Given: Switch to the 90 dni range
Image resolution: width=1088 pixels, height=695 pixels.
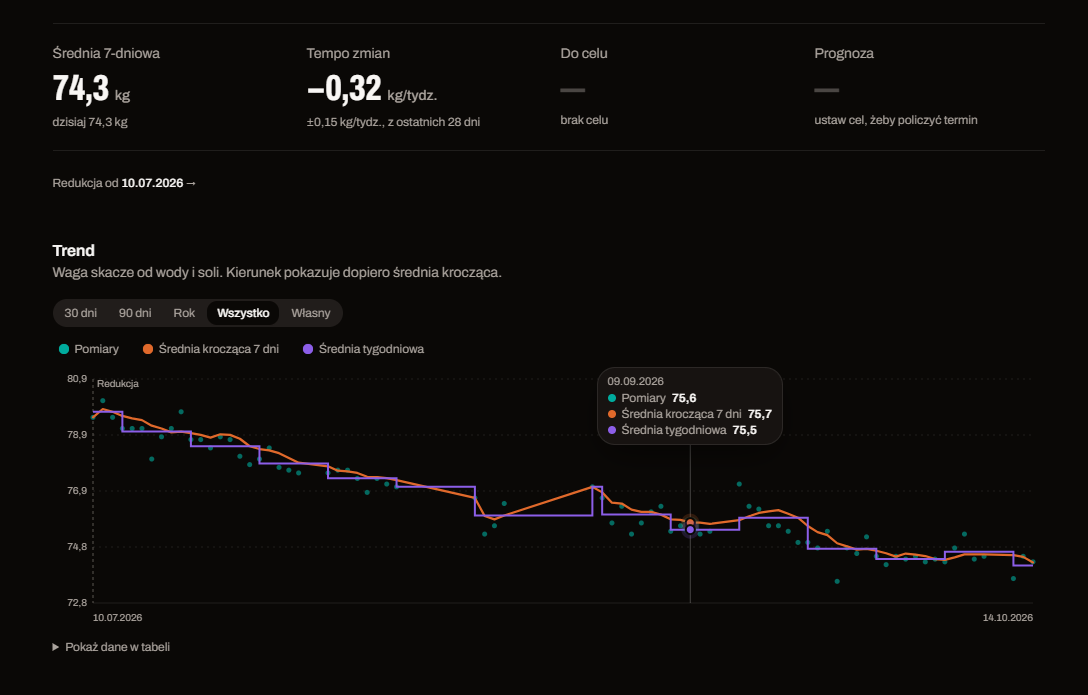Looking at the screenshot, I should [135, 313].
